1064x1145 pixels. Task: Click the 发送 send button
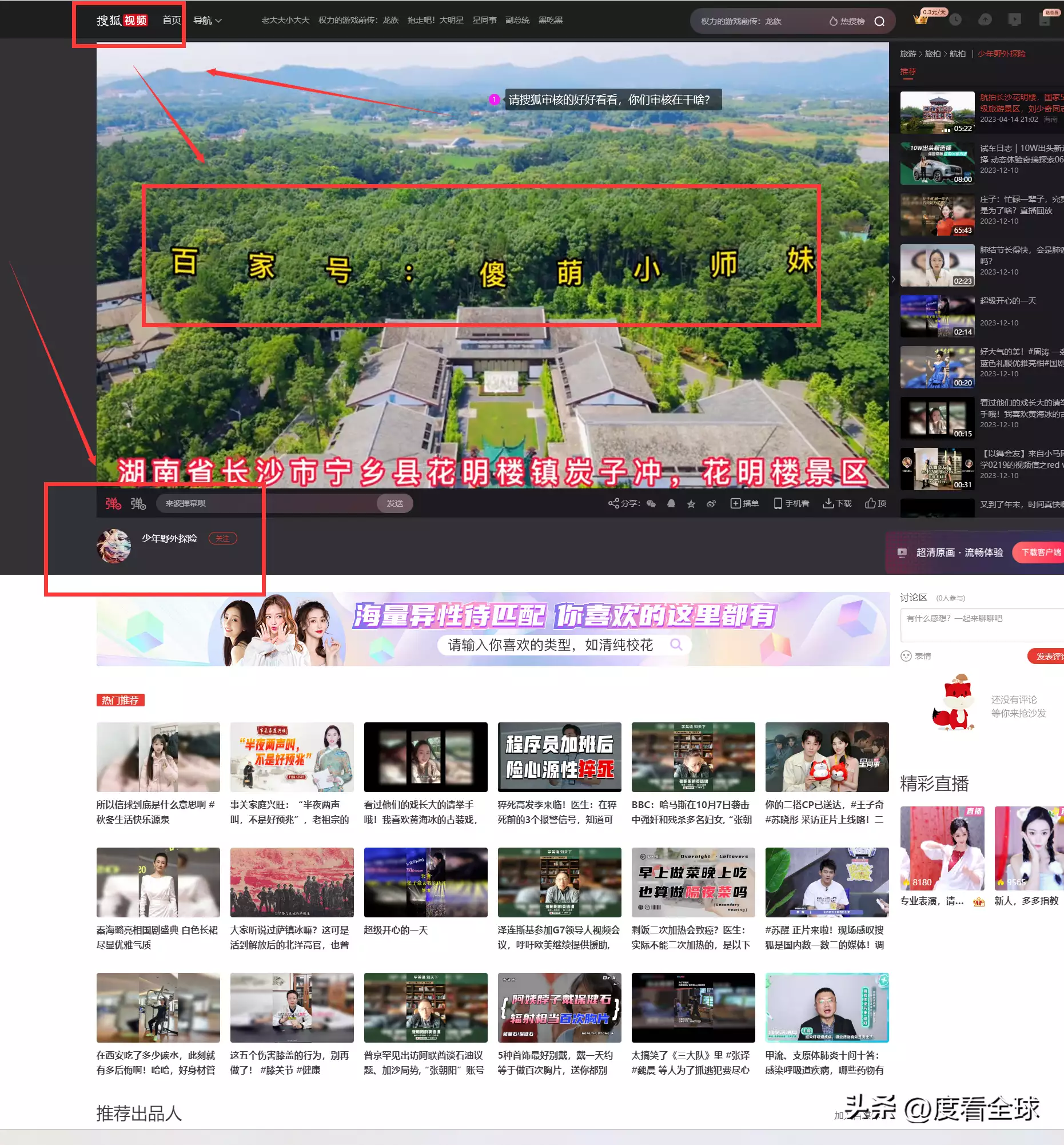(395, 503)
